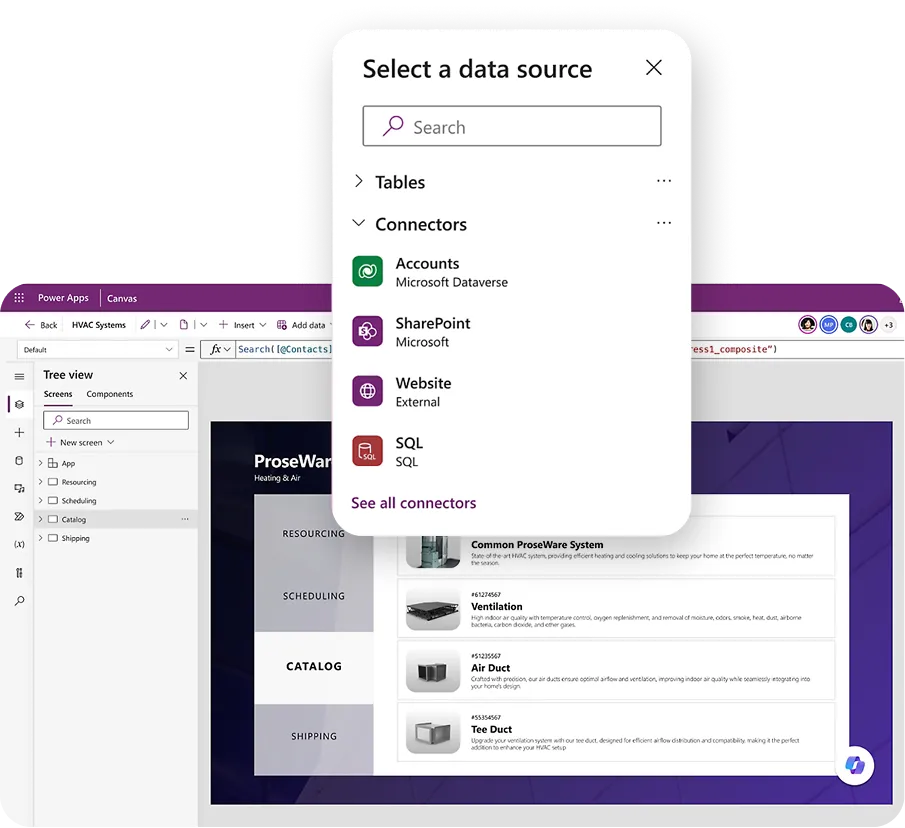Select the SharePoint connector icon
Viewport: 905px width, 828px height.
pyautogui.click(x=367, y=331)
